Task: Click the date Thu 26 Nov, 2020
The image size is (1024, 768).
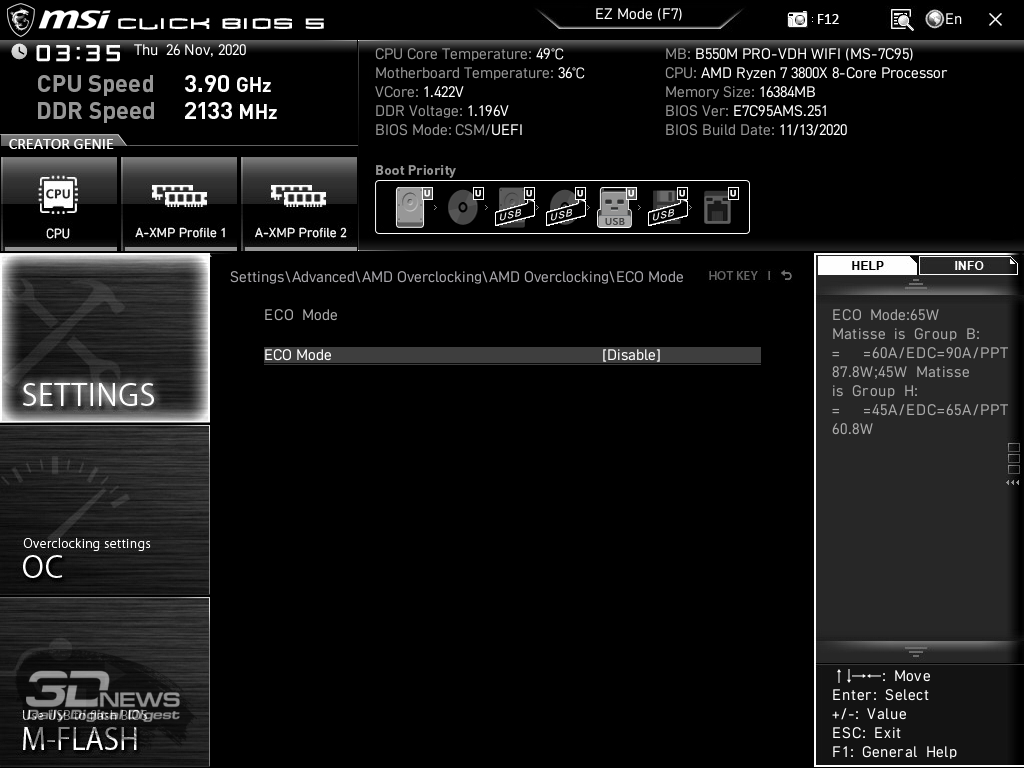Action: [x=190, y=50]
